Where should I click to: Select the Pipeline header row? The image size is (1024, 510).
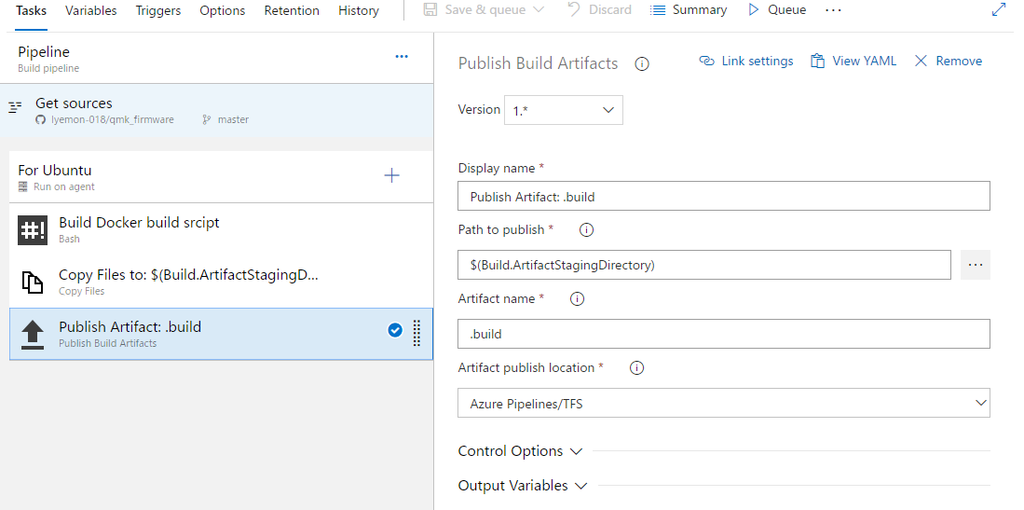tap(216, 58)
